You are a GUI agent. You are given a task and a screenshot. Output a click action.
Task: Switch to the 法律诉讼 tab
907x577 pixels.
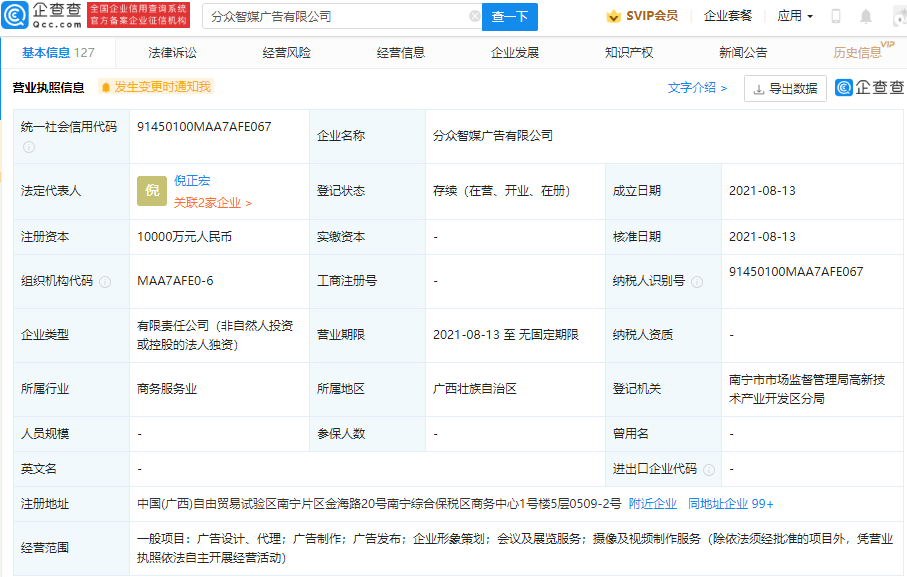[x=172, y=52]
